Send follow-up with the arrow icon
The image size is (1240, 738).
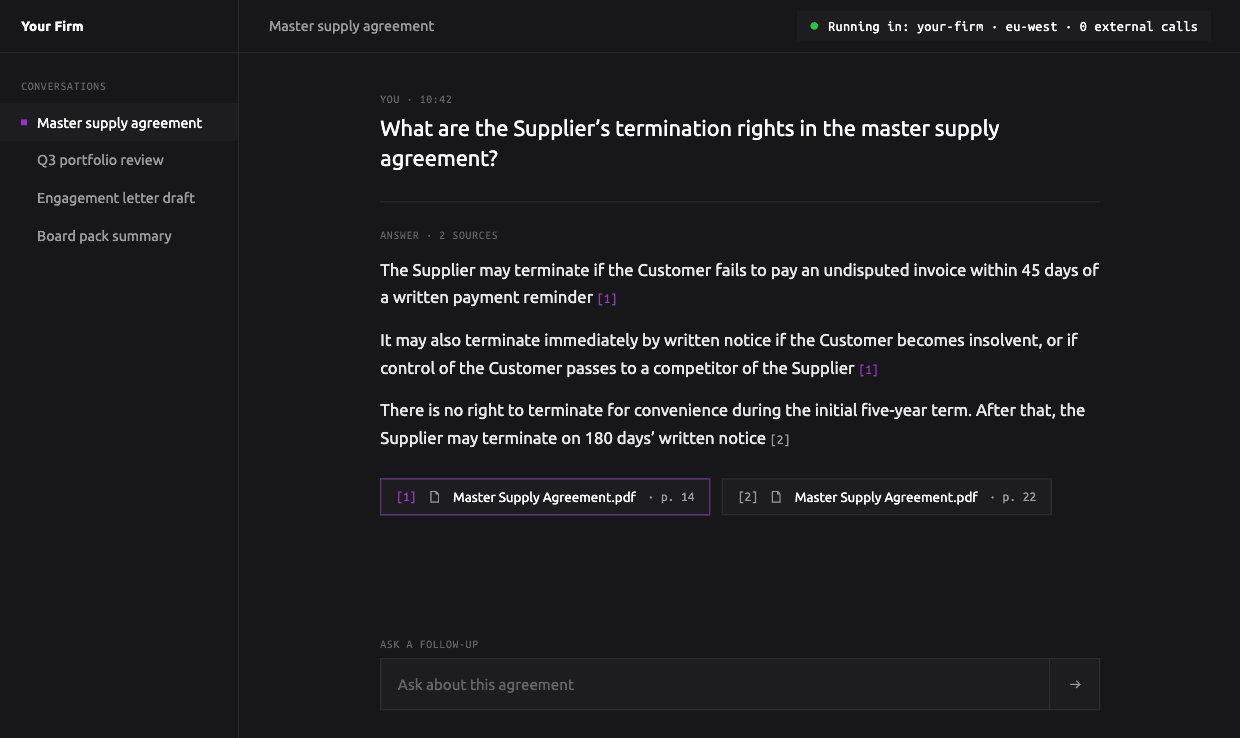coord(1074,684)
